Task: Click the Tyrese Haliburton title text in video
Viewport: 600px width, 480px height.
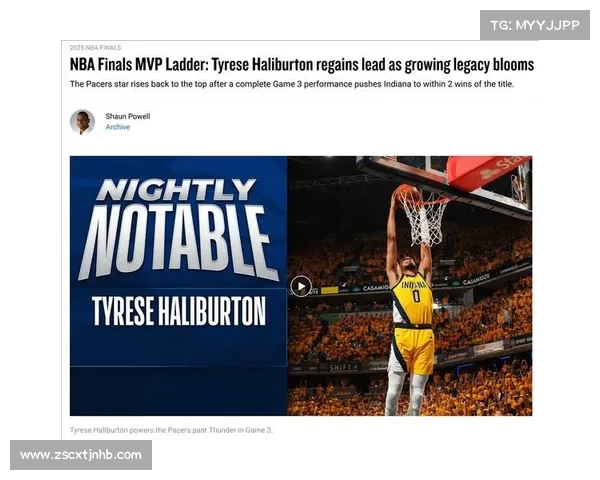Action: pos(179,310)
